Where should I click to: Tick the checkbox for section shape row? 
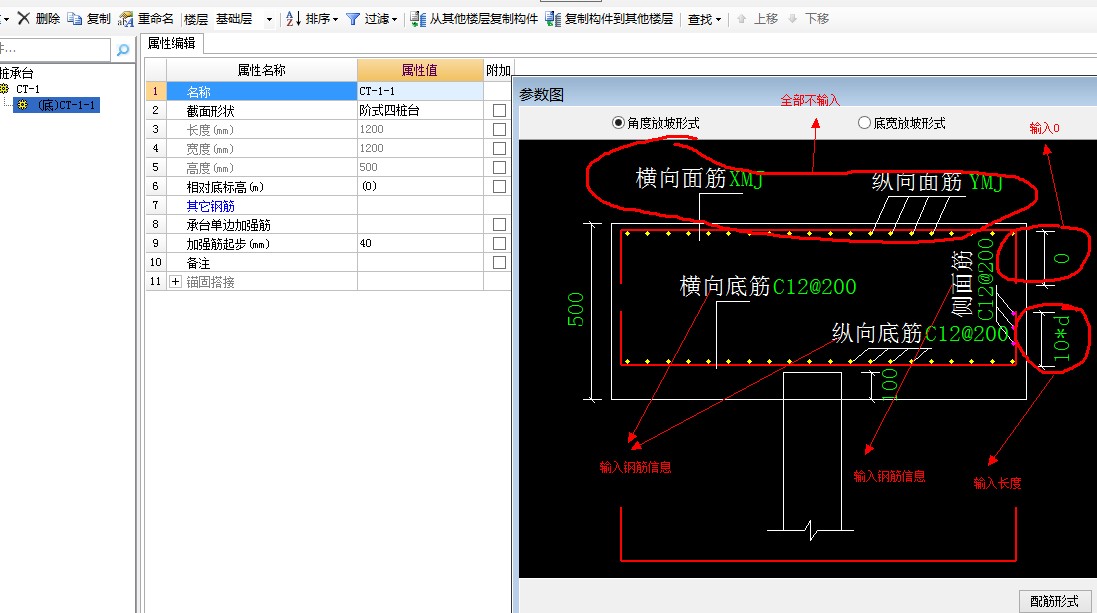(499, 111)
